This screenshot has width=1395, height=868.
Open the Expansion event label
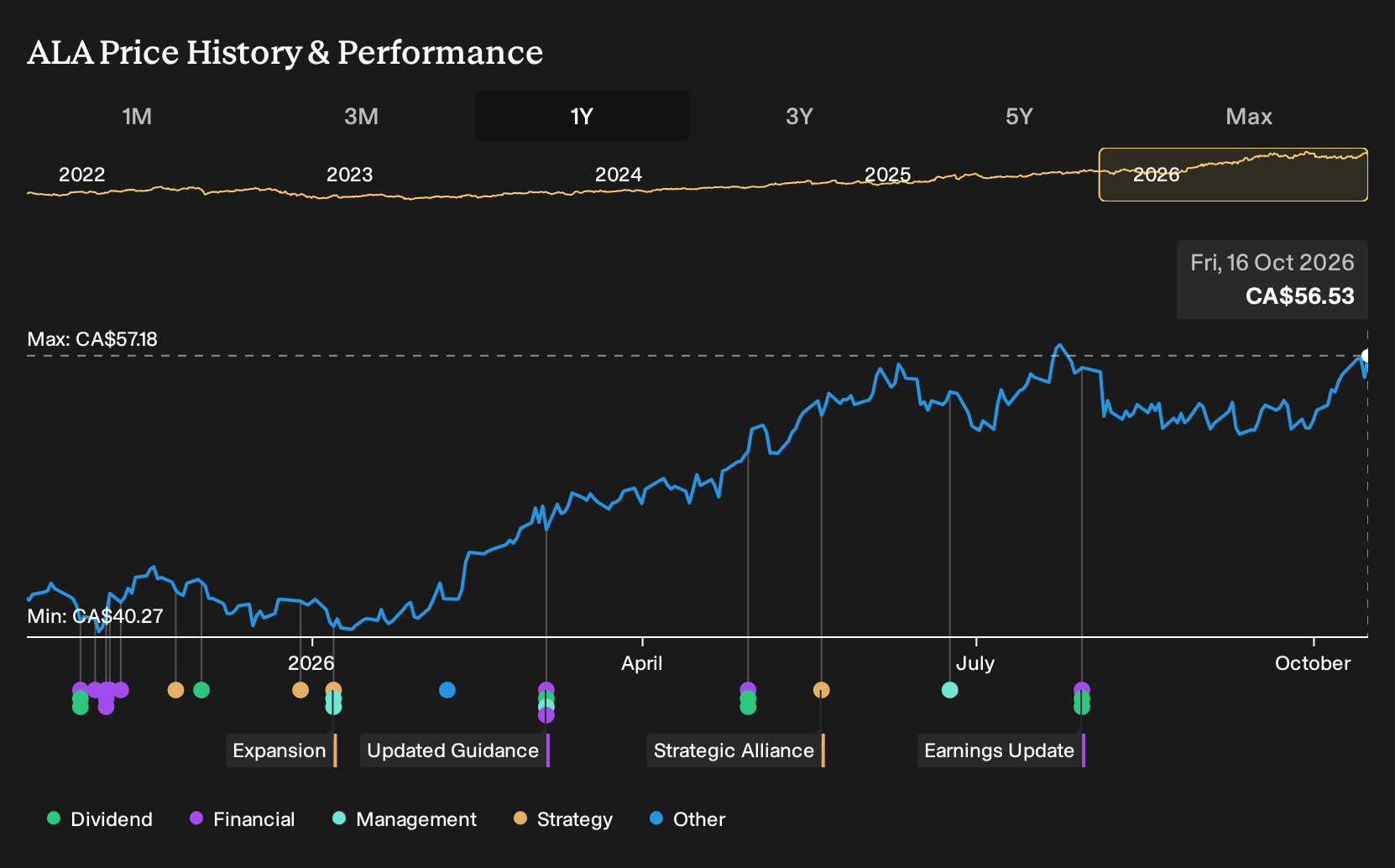[x=281, y=750]
